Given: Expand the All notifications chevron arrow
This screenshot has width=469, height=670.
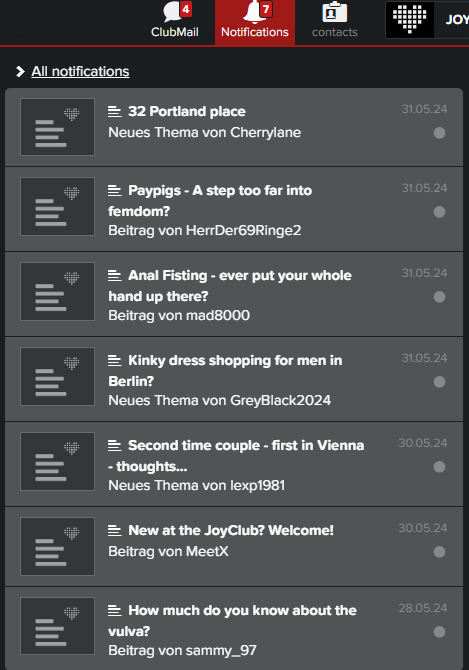Looking at the screenshot, I should 20,71.
